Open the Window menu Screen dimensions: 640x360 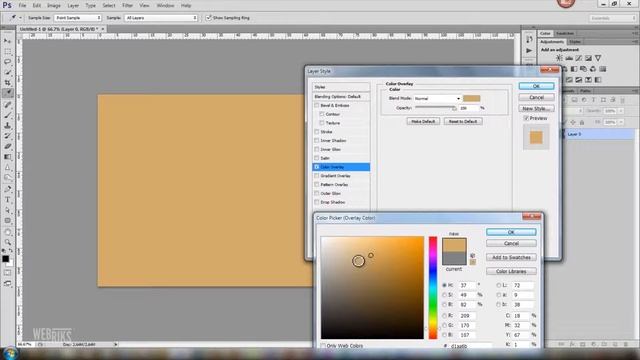[x=165, y=5]
